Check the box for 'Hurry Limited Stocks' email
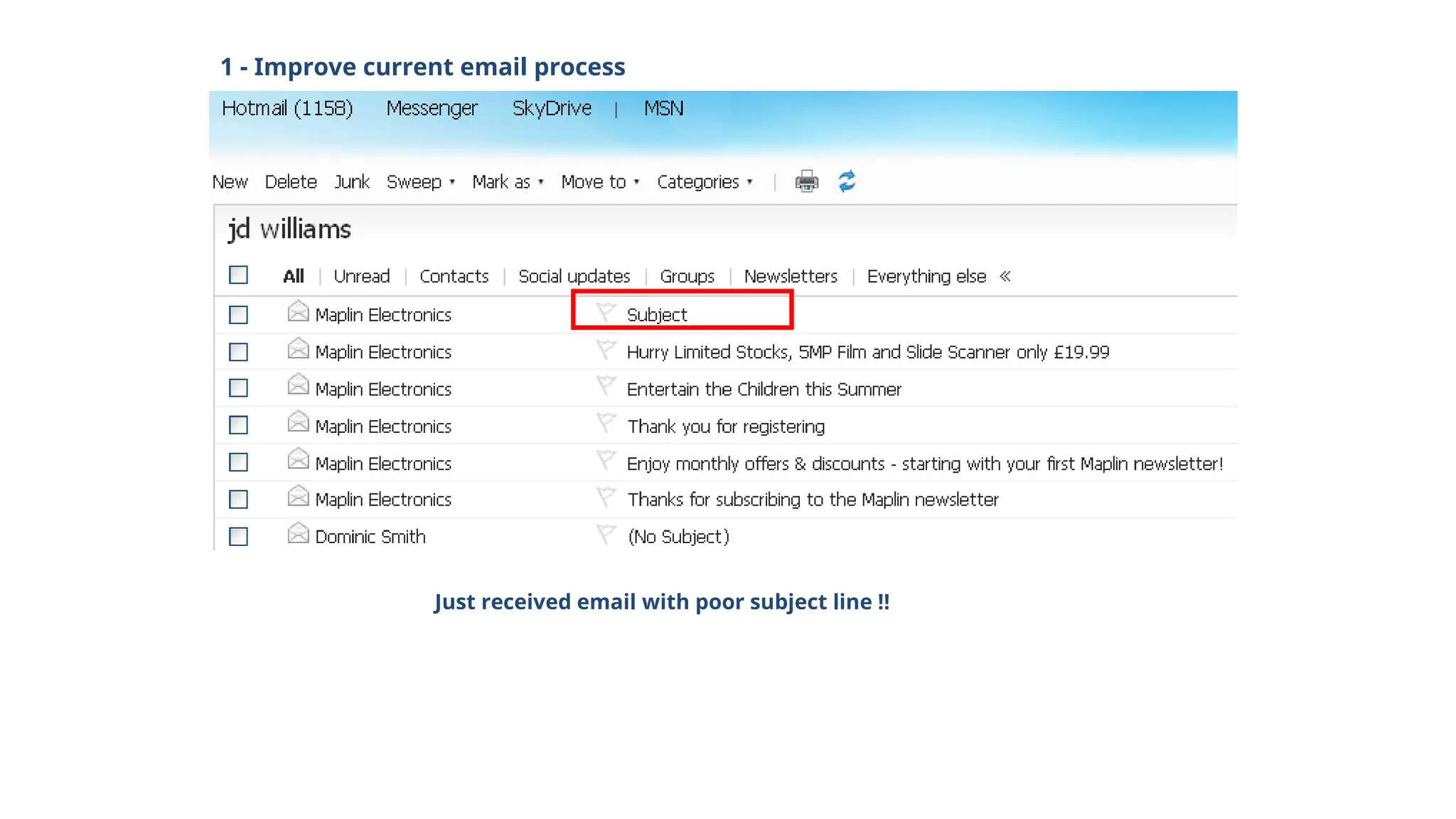The height and width of the screenshot is (819, 1456). [x=238, y=352]
